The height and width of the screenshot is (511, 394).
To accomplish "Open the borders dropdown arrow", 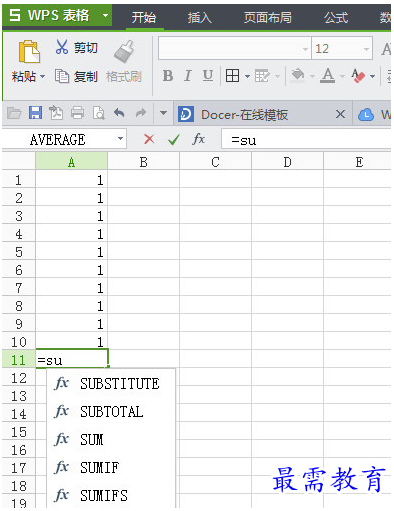I will click(x=247, y=76).
